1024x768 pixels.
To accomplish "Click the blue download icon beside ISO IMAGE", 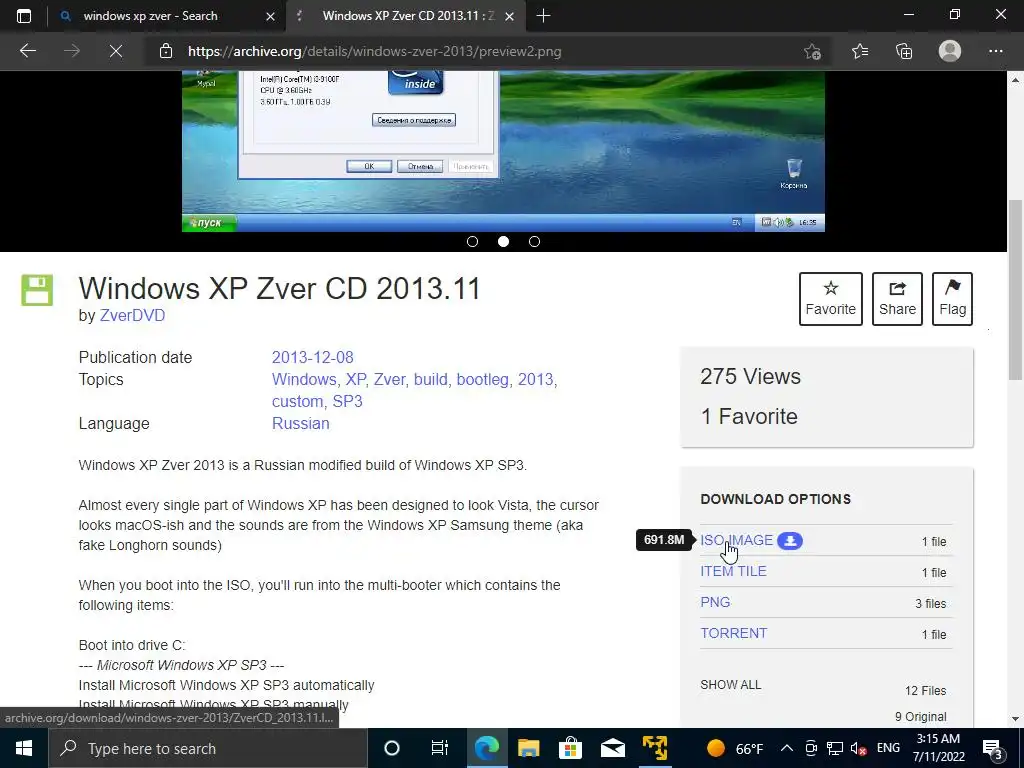I will pos(790,541).
